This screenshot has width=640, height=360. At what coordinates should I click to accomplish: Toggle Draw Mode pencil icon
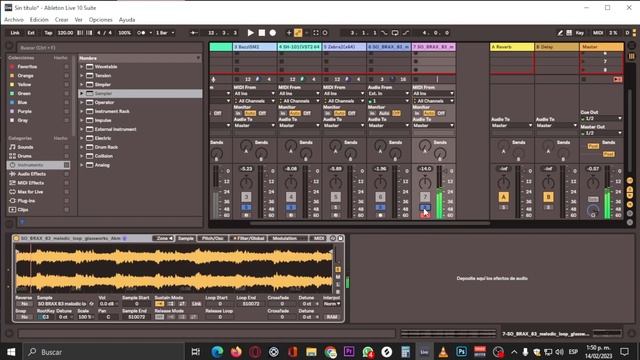pos(560,33)
